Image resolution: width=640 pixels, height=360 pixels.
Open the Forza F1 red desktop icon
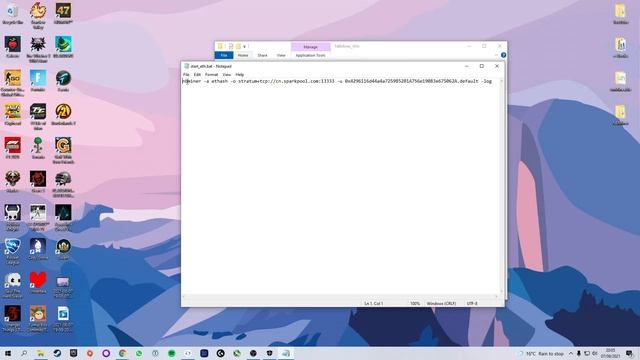pos(13,147)
